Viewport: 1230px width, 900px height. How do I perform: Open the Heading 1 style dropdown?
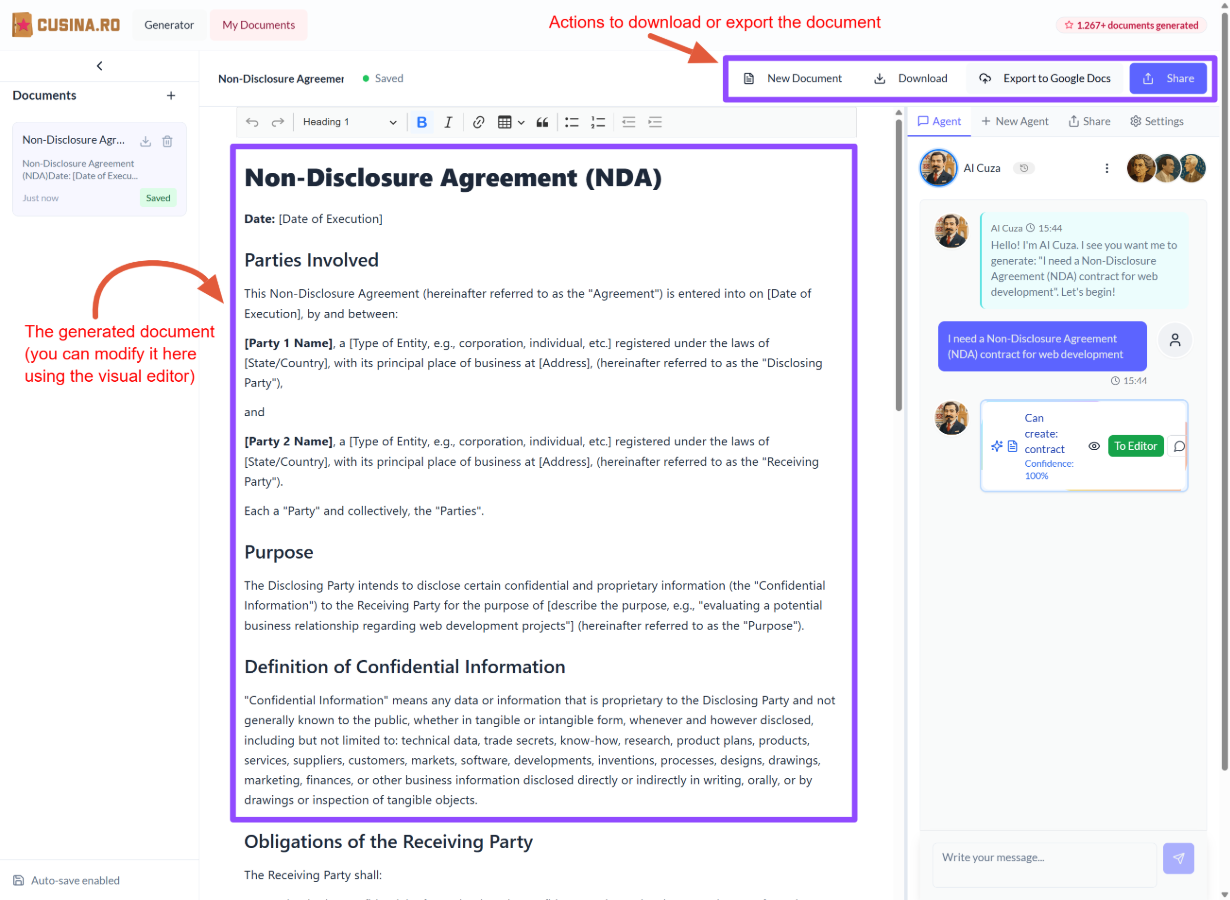click(350, 122)
